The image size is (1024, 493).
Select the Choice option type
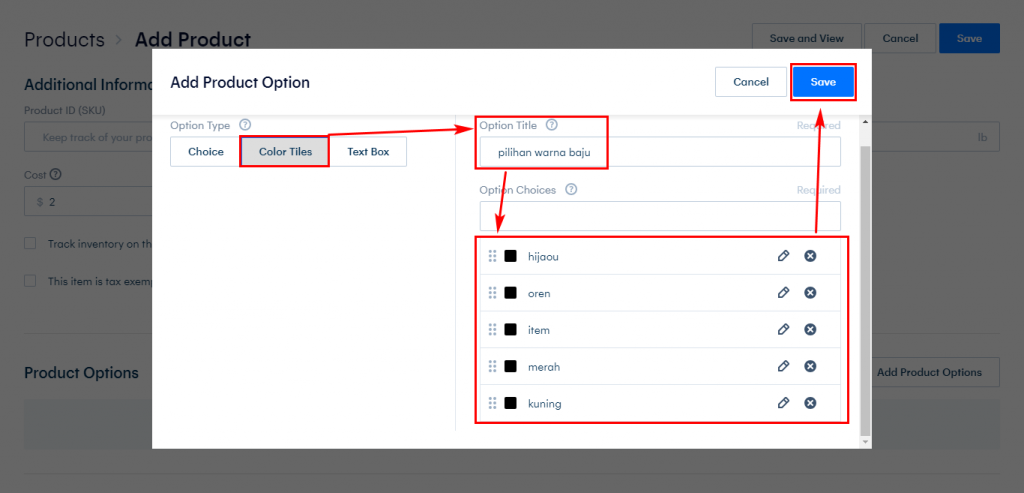click(206, 151)
